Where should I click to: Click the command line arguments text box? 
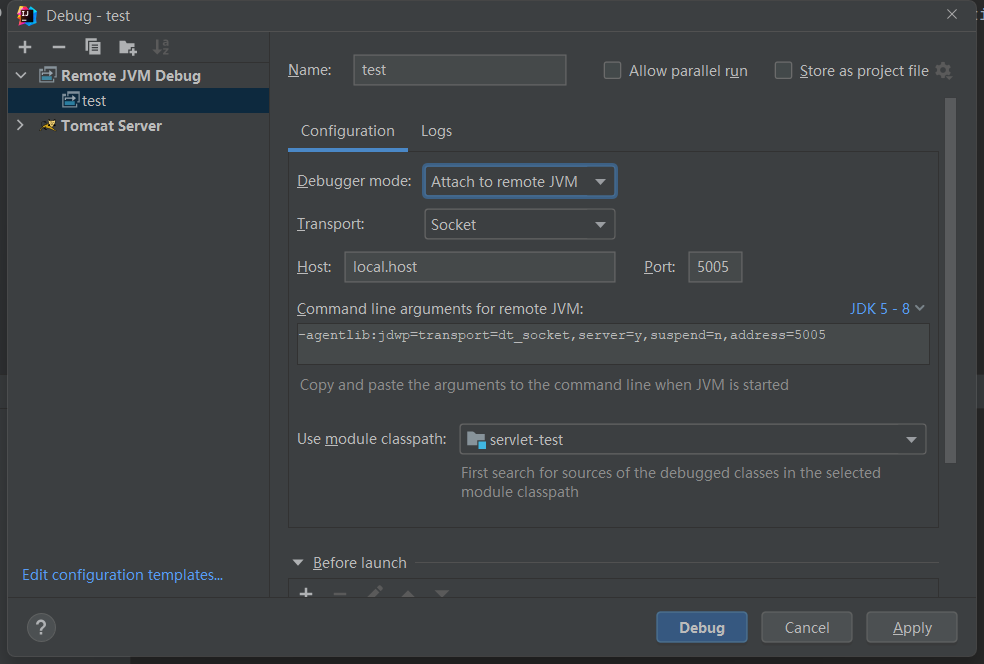(613, 344)
